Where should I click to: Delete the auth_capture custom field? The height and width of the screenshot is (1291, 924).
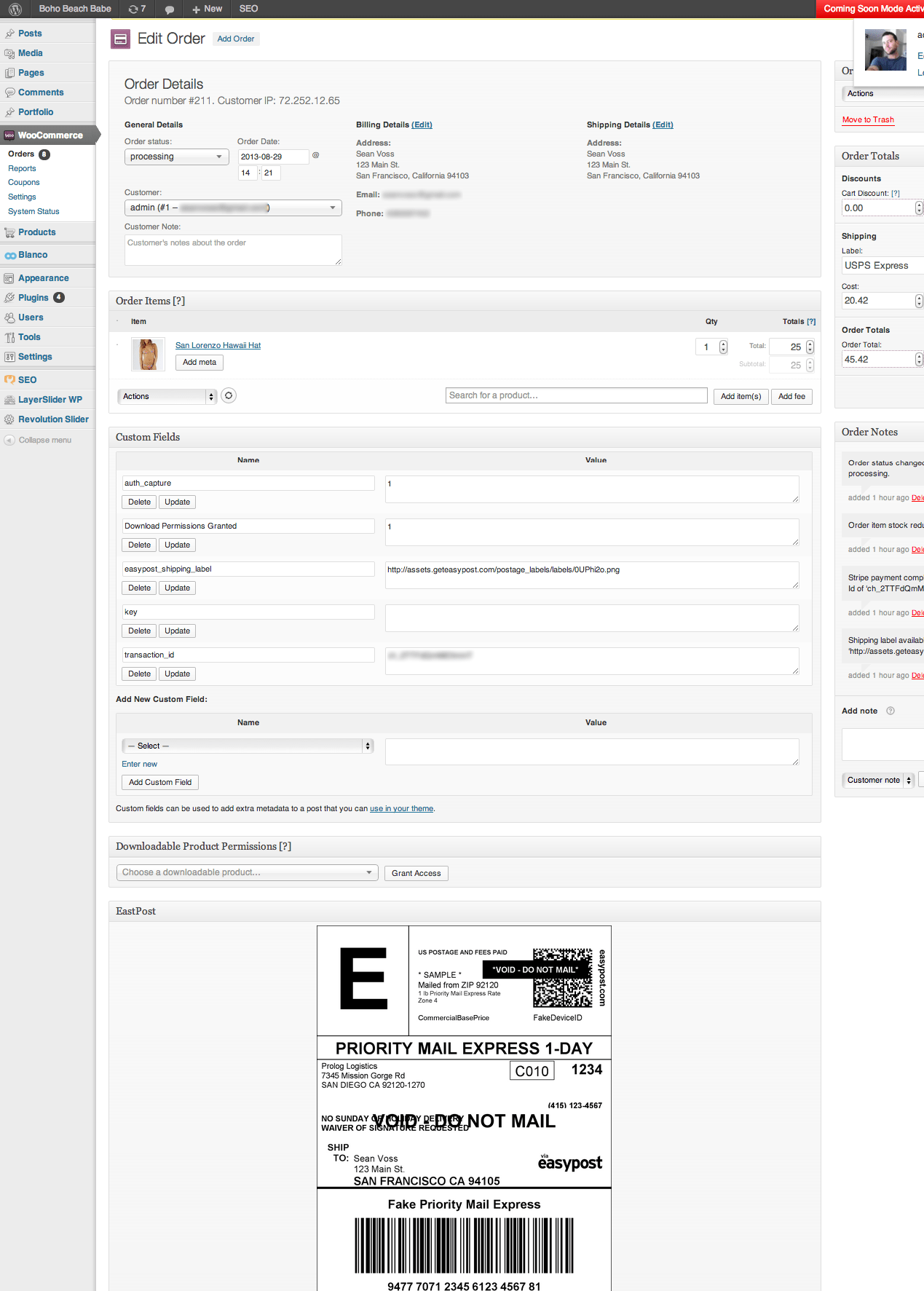139,502
